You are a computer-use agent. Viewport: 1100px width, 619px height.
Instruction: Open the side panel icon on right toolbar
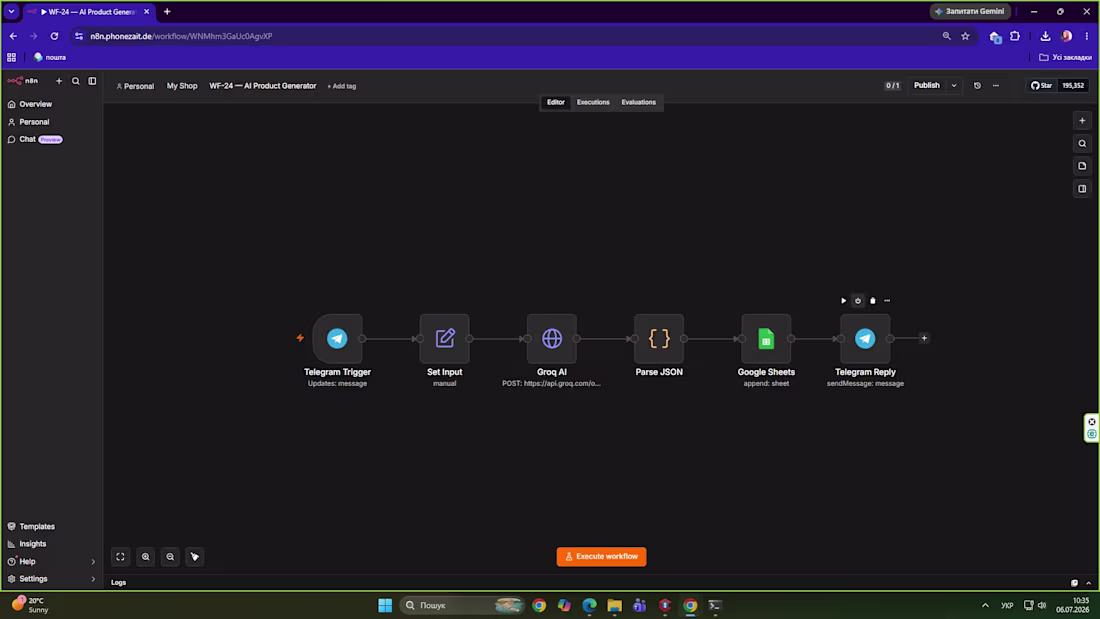pos(1082,188)
